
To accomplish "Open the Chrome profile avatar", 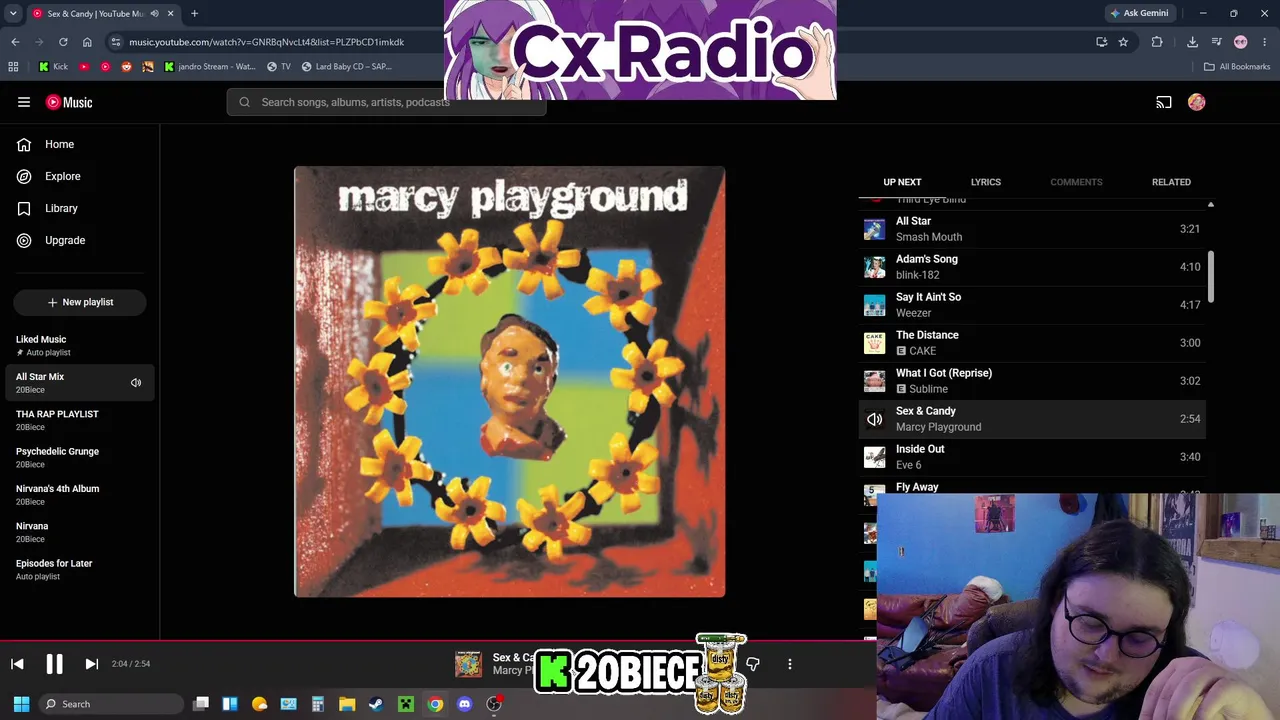I will [1241, 42].
